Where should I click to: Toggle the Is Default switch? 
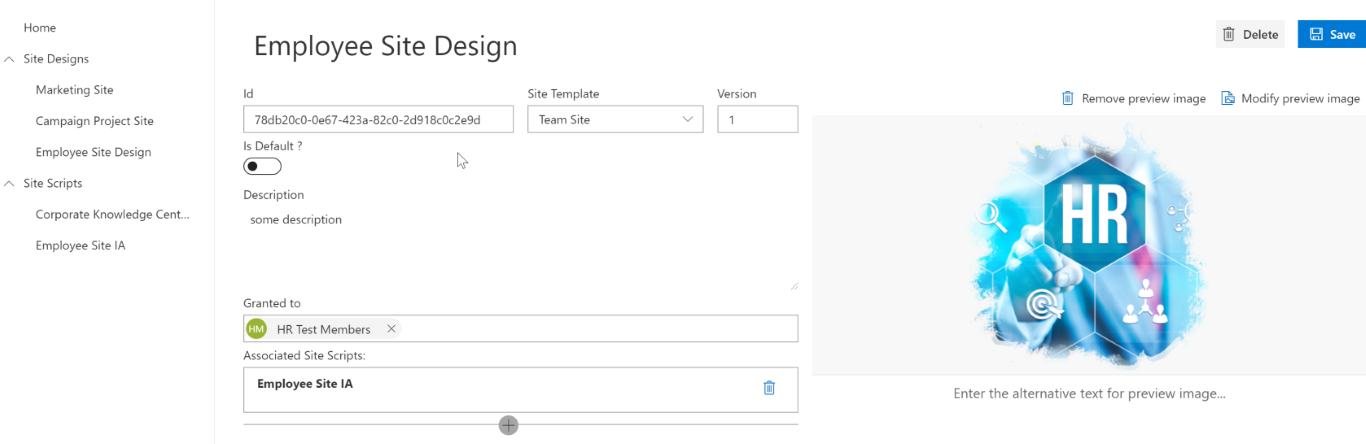(262, 166)
